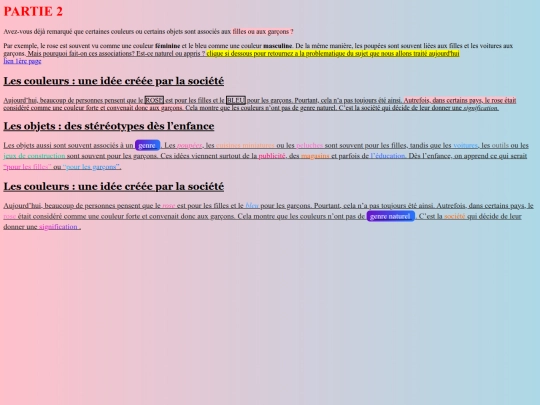Click the purple 'genre' badge
The image size is (540, 405).
147,145
